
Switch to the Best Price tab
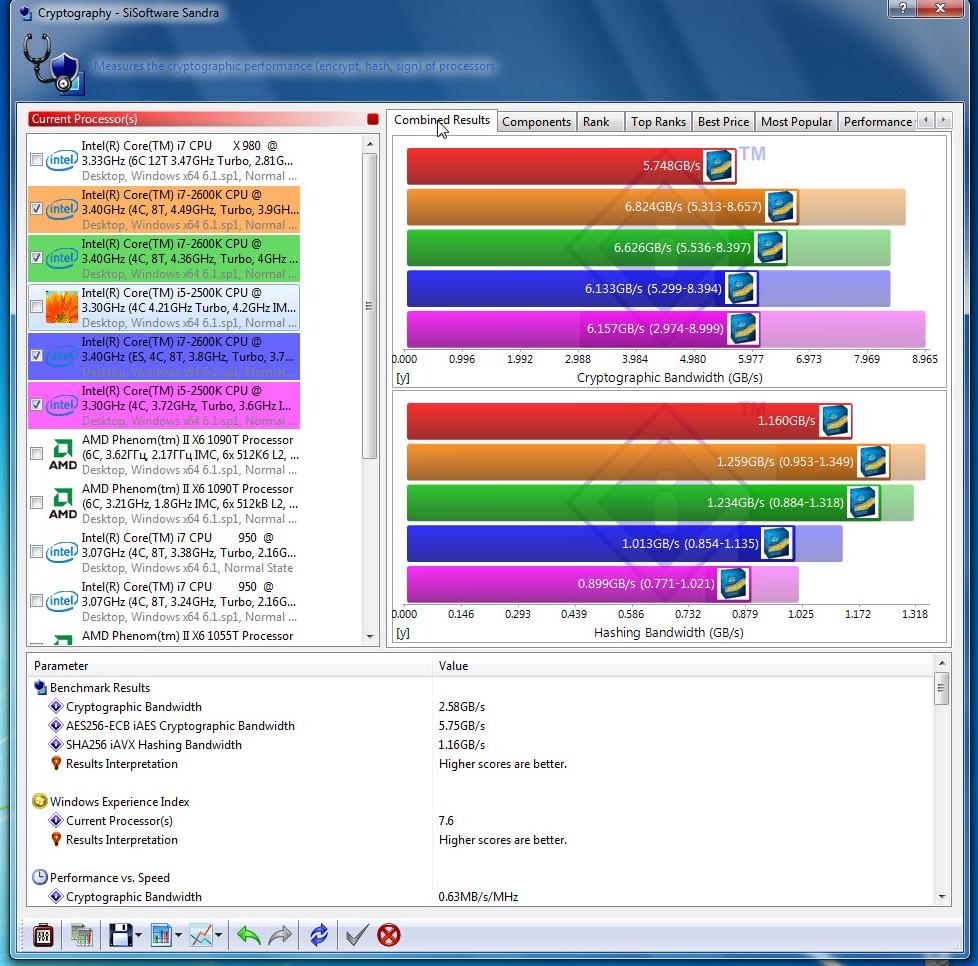pyautogui.click(x=724, y=122)
